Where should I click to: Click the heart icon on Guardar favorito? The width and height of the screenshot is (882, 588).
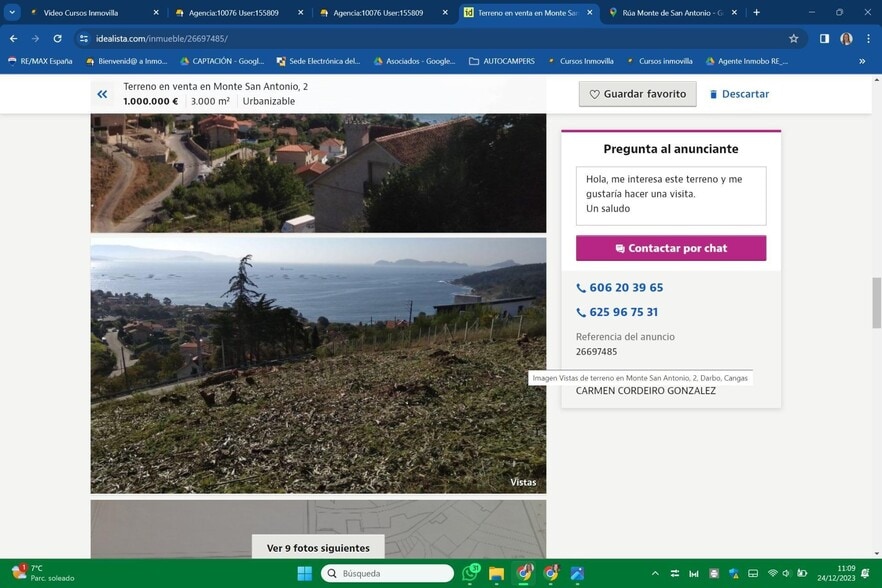596,93
